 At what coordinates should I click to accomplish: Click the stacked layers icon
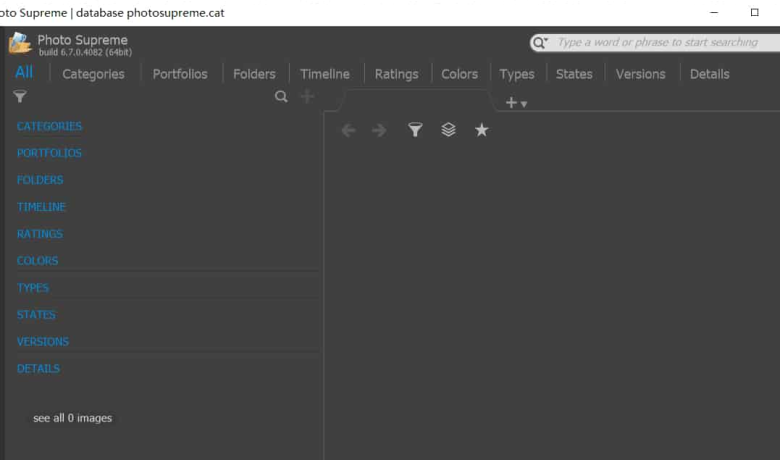(448, 130)
